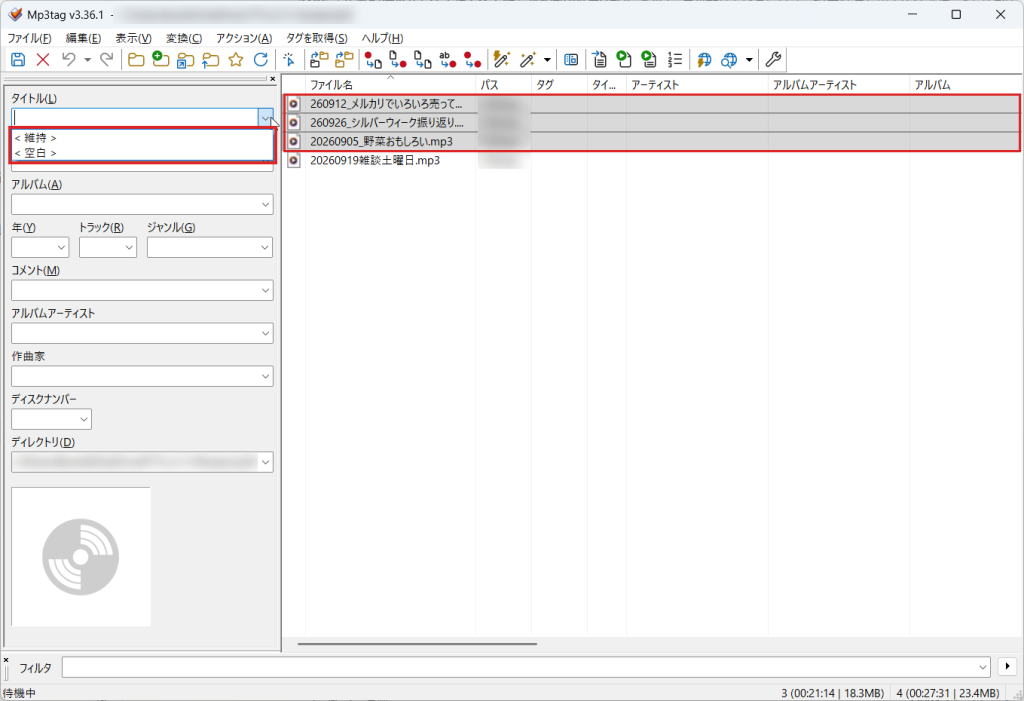Select the Text file to Tag converter icon

point(448,60)
